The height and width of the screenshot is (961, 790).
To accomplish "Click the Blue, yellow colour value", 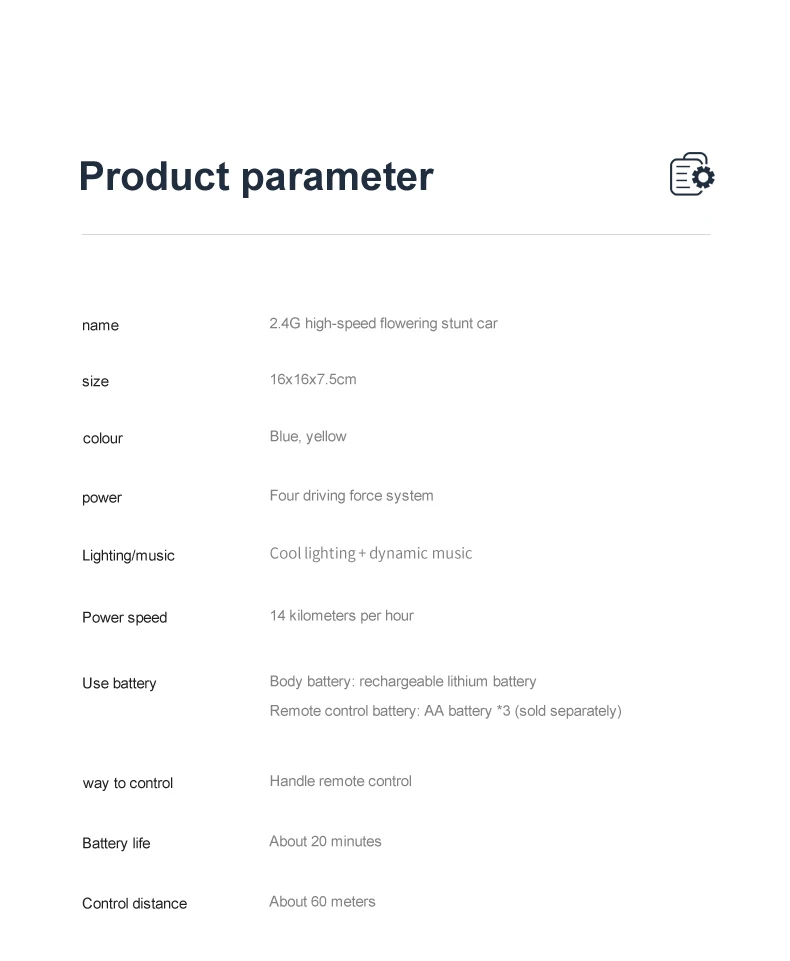I will coord(308,436).
